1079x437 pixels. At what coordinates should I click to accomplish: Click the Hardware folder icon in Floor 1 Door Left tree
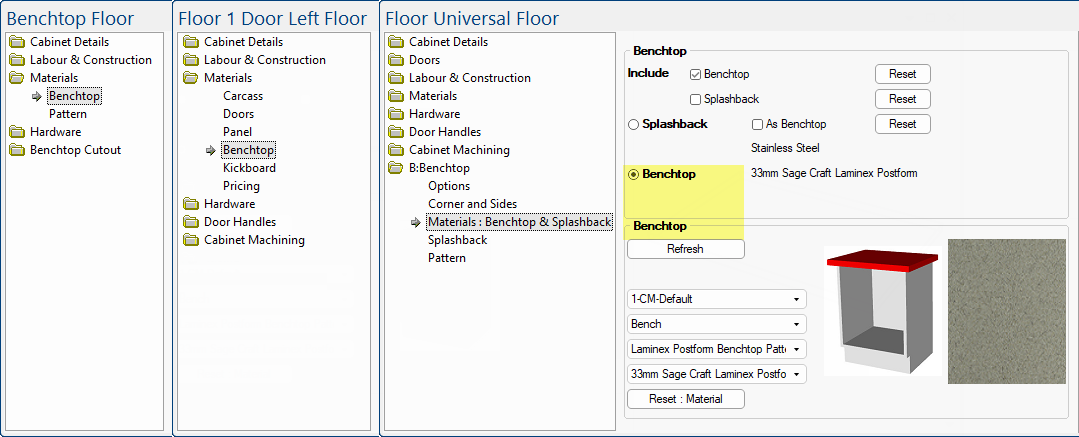coord(191,204)
